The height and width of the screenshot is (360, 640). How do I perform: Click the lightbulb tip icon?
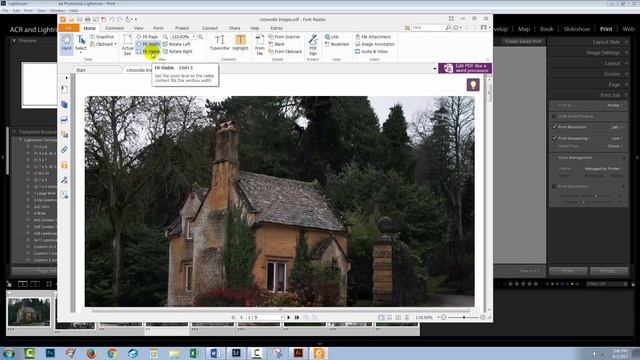473,85
